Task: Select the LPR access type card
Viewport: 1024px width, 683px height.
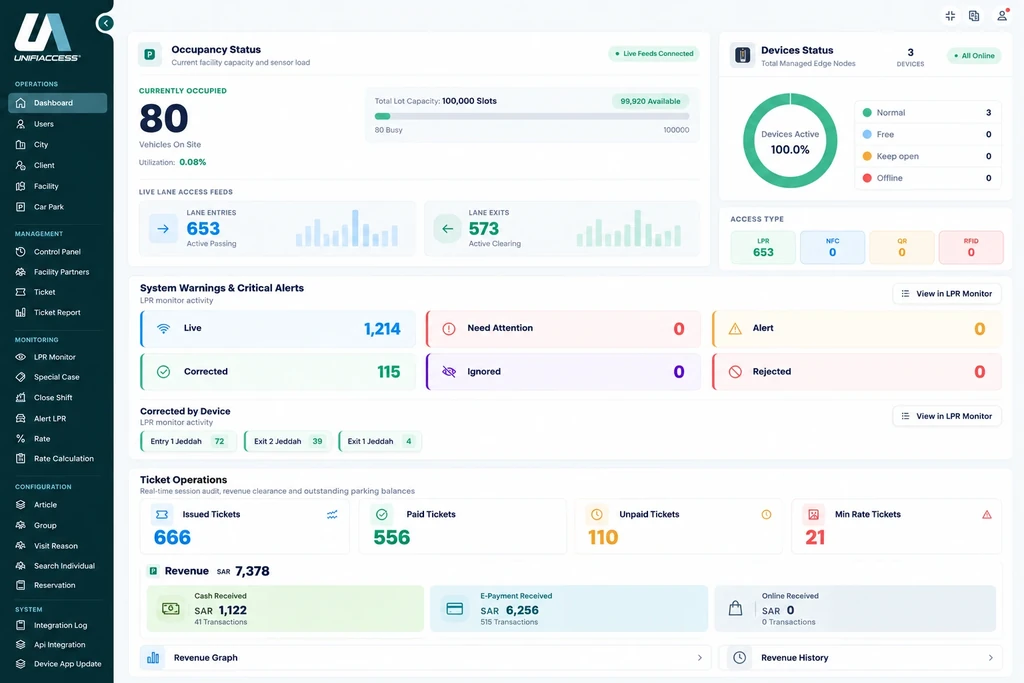Action: [x=763, y=247]
